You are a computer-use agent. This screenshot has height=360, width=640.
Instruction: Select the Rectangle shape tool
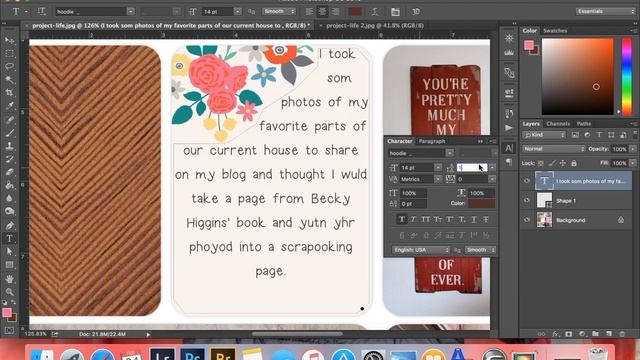[9, 265]
